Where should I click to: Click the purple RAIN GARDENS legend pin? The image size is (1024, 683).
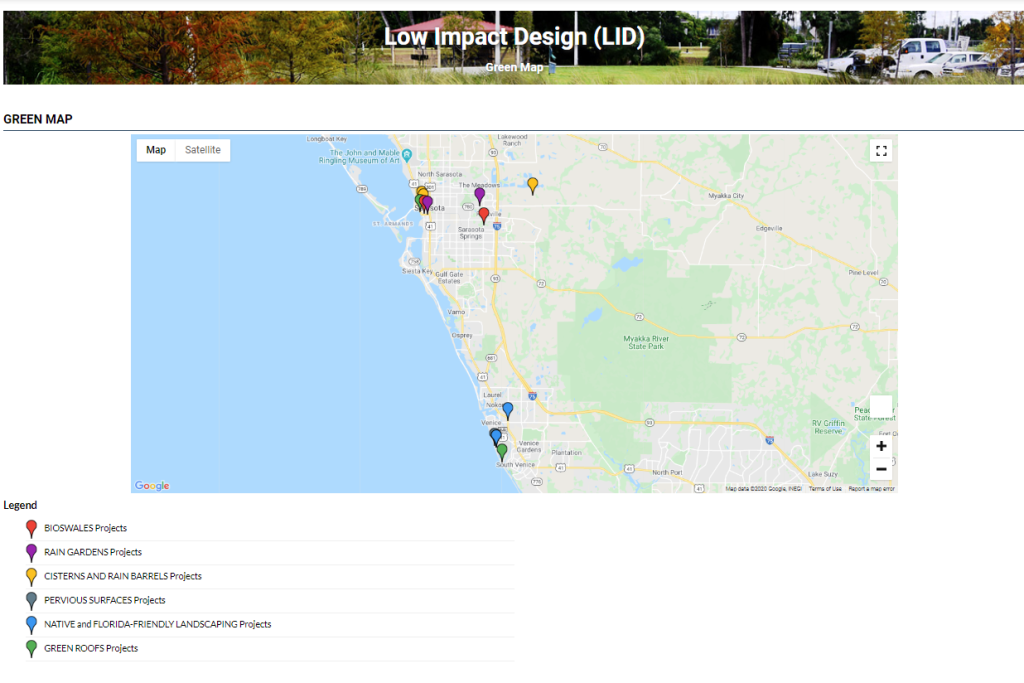(x=31, y=551)
